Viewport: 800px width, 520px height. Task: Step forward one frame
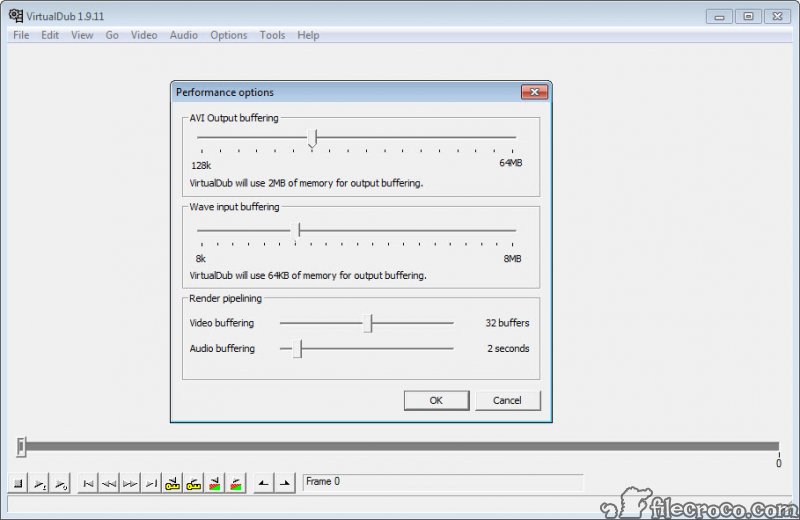click(x=130, y=483)
